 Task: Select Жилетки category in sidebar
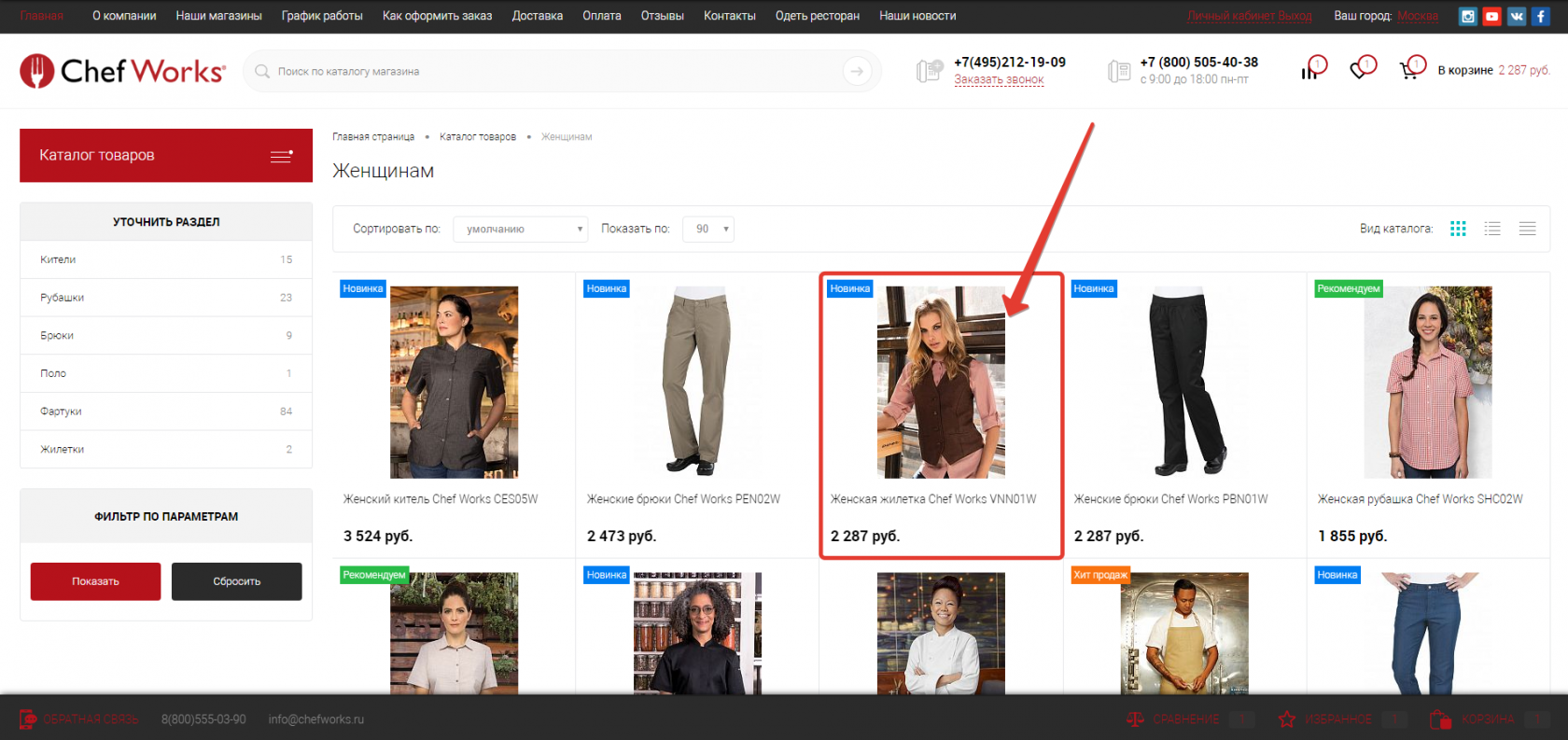tap(166, 449)
